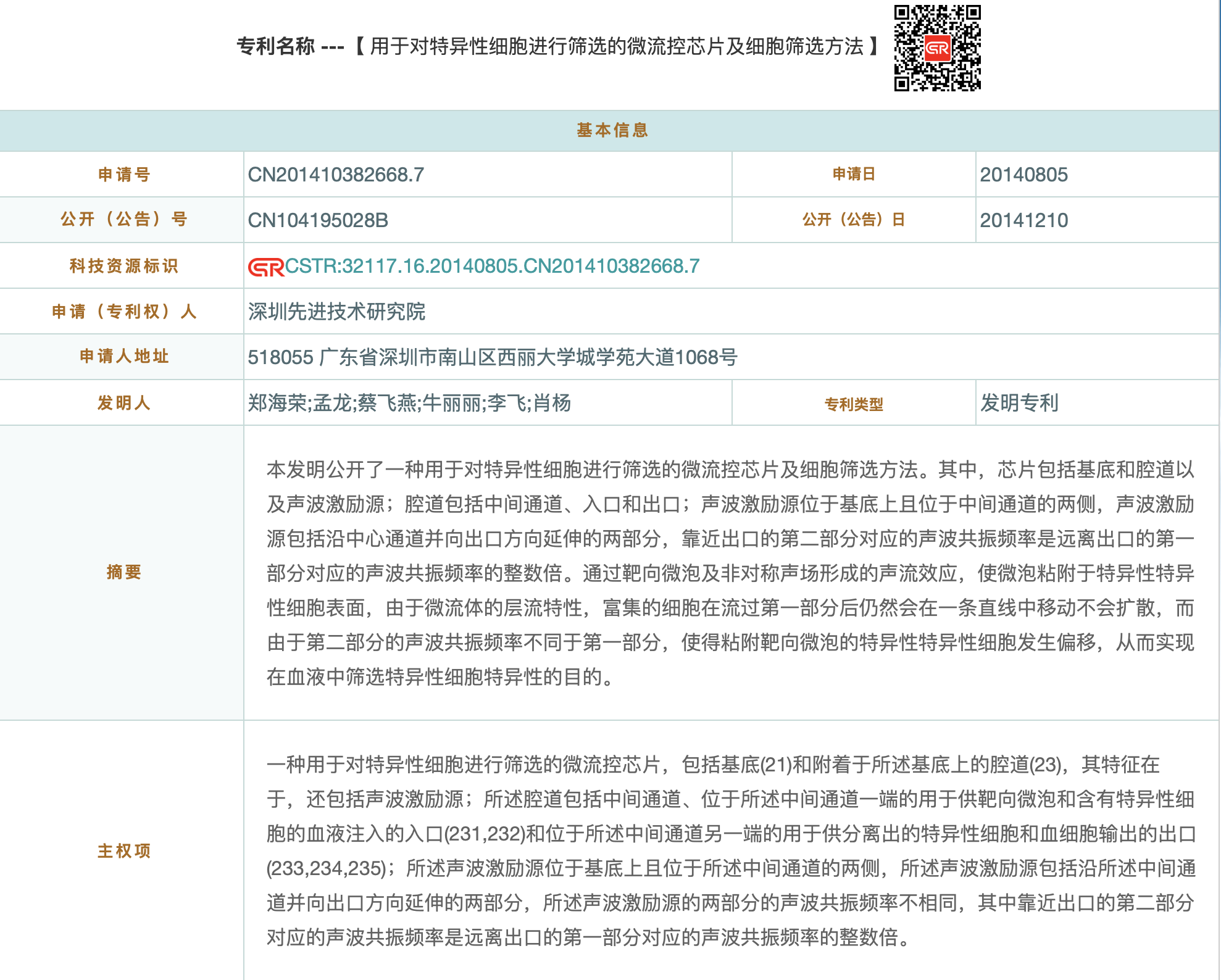Click the abstract paragraph text
Screen dimensions: 1221x980
point(730,573)
